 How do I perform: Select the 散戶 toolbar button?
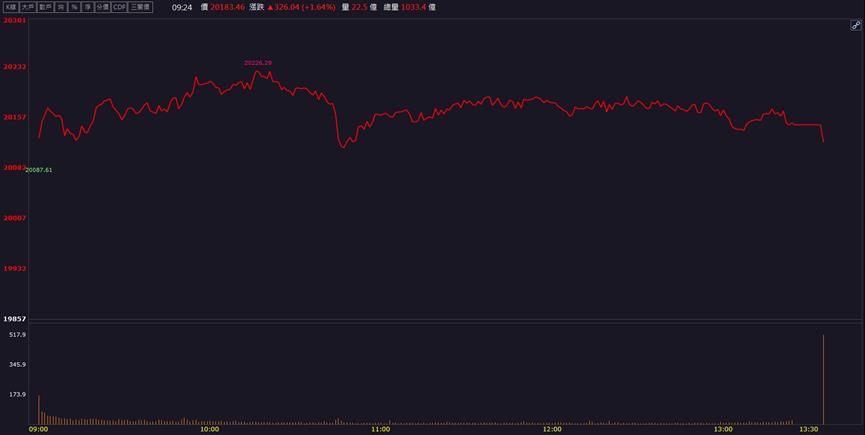coord(45,7)
